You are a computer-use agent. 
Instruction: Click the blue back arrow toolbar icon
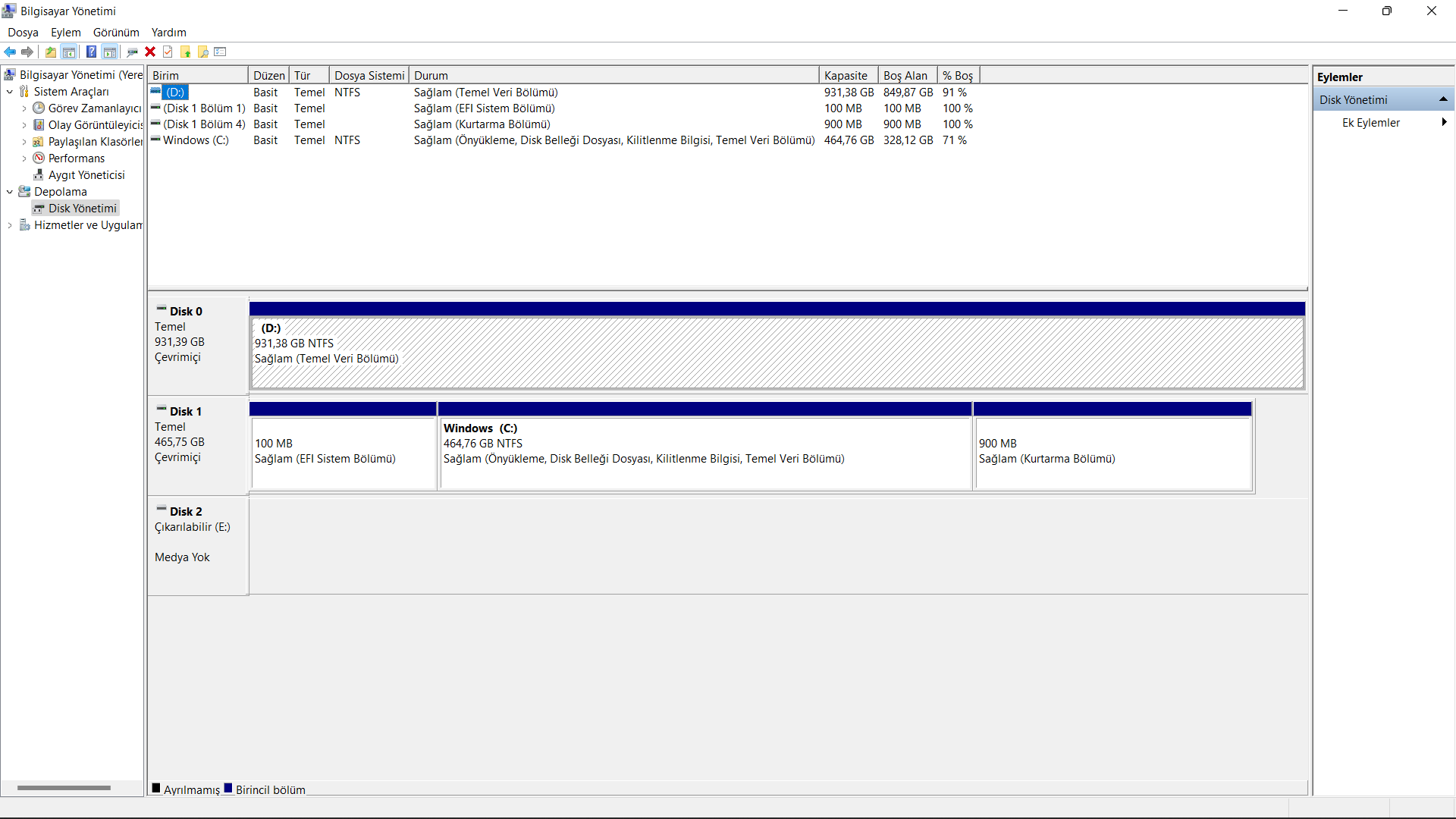tap(10, 52)
